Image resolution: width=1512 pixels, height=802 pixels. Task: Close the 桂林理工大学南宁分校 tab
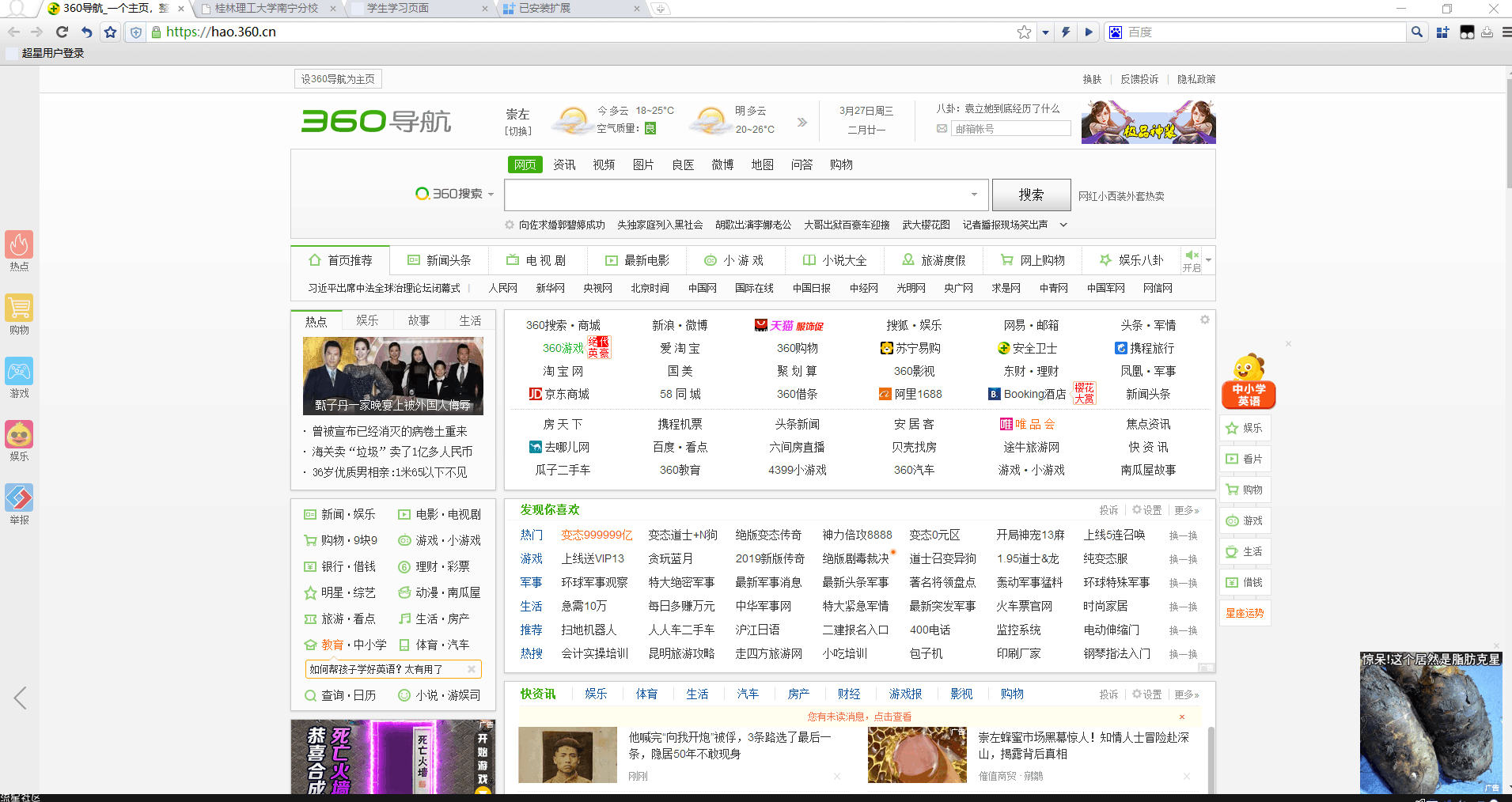[332, 9]
